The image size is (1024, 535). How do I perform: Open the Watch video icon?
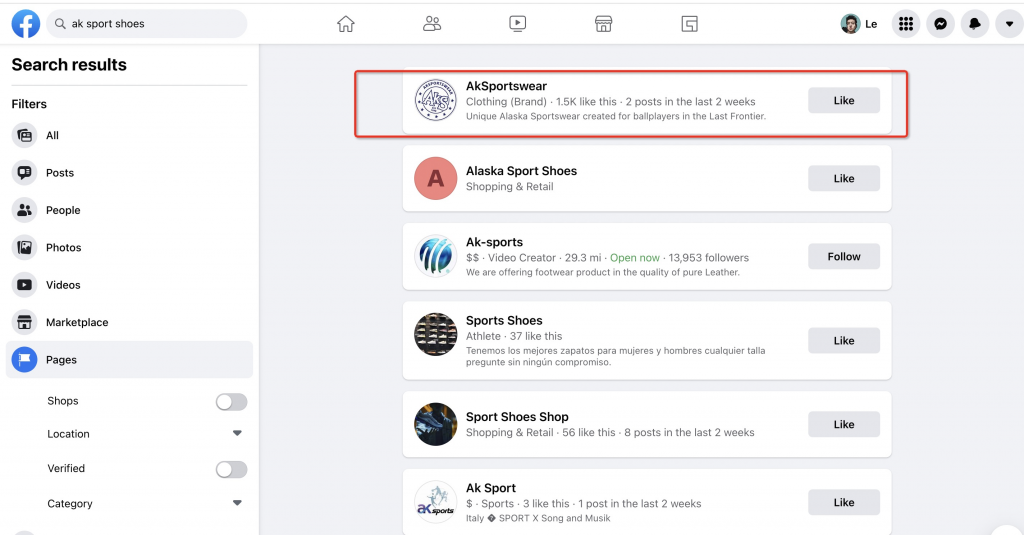point(517,24)
